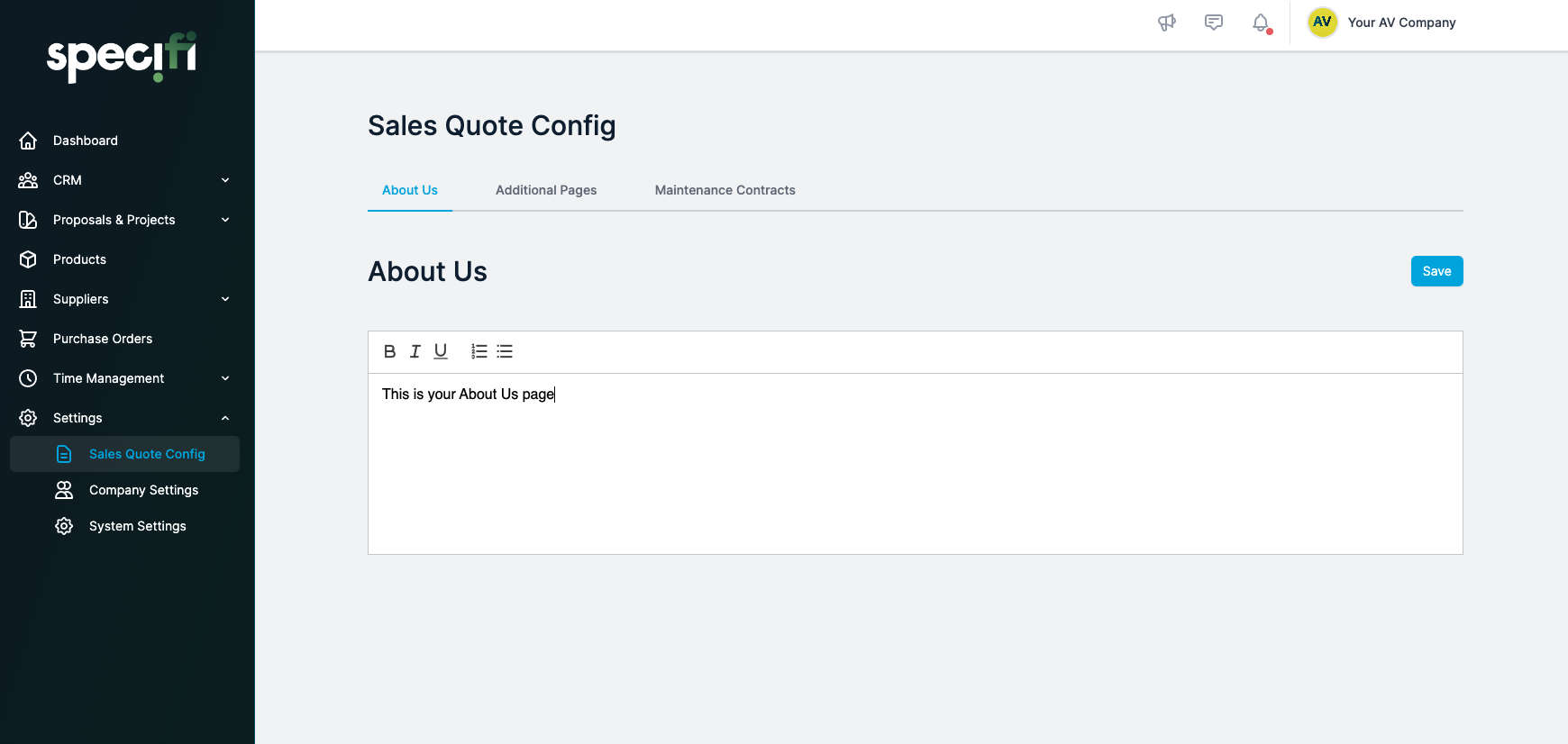Expand the Proposals & Projects chevron
The width and height of the screenshot is (1568, 744).
[225, 220]
